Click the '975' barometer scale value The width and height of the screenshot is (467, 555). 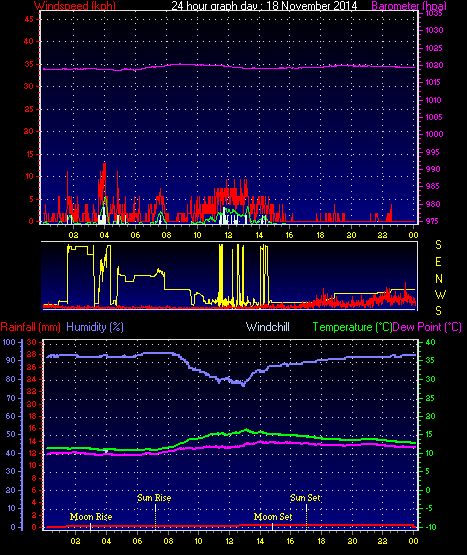pyautogui.click(x=432, y=221)
